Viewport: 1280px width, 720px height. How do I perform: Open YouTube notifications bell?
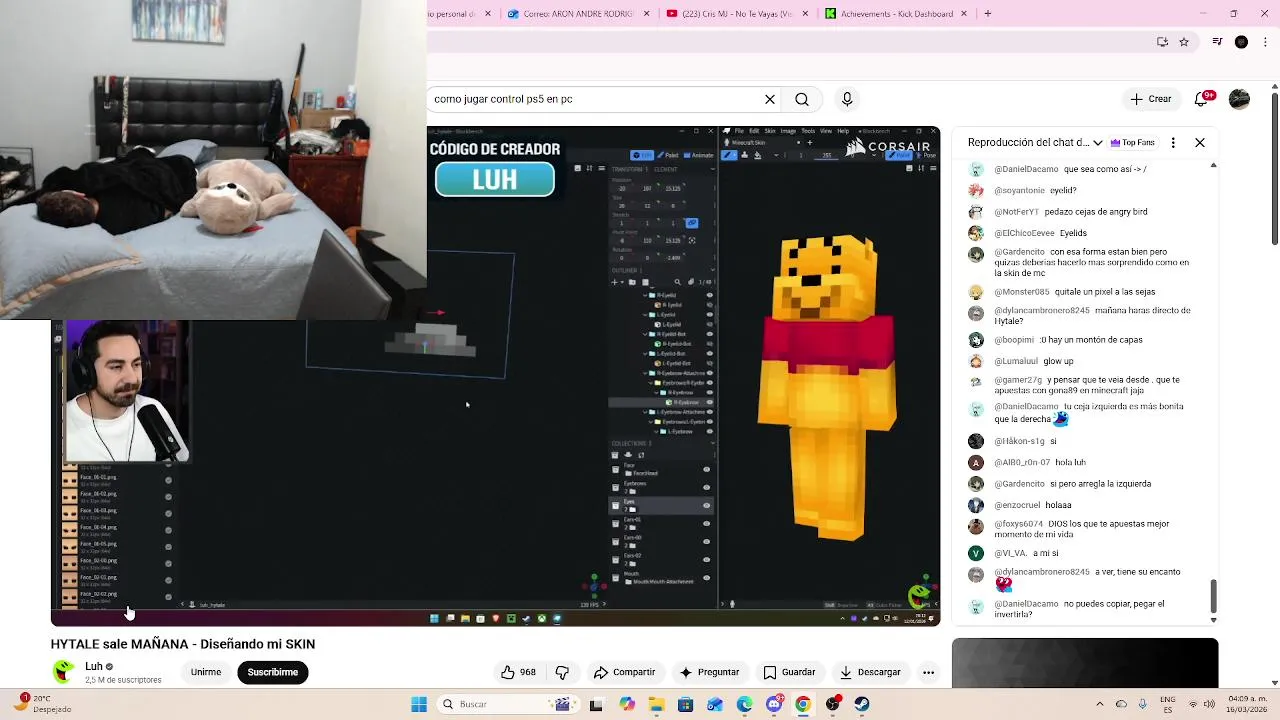[x=1204, y=99]
